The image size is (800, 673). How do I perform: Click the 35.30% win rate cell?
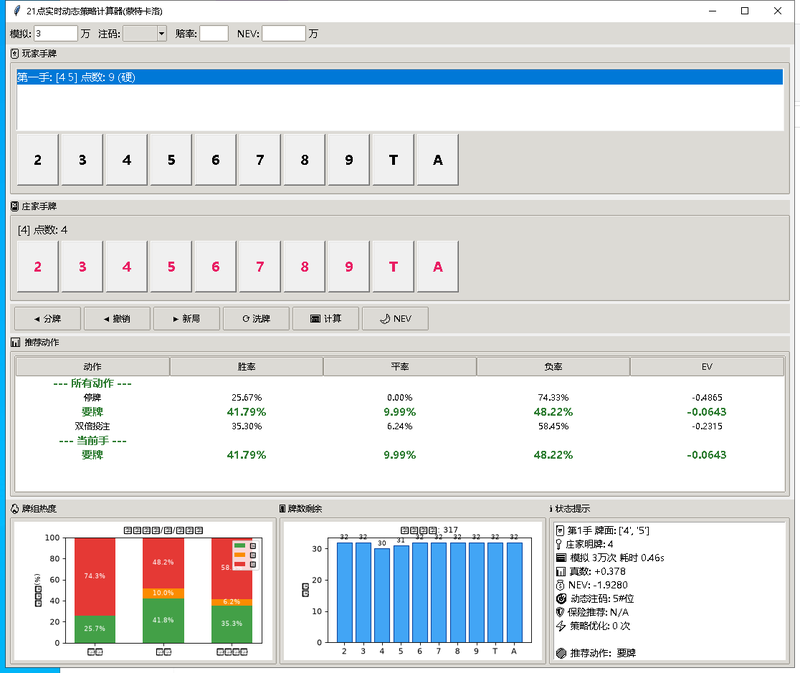[246, 426]
